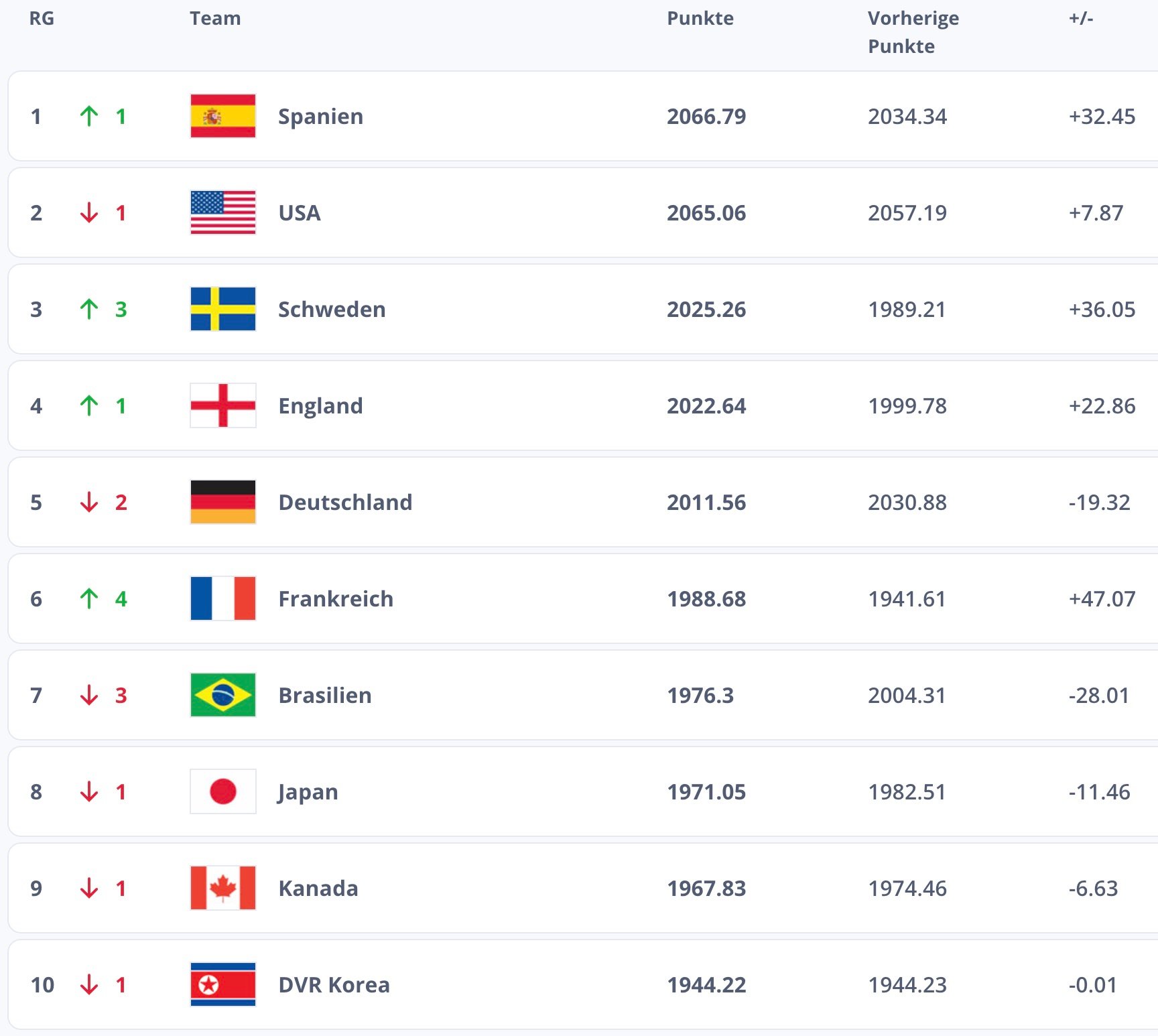Image resolution: width=1158 pixels, height=1036 pixels.
Task: Click green up arrow beside Frankreich rank
Action: pyautogui.click(x=88, y=598)
